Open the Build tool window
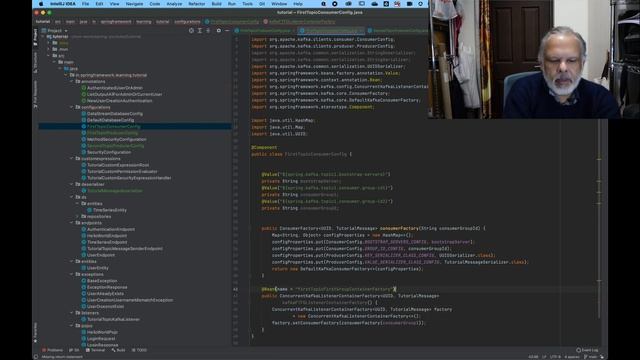This screenshot has height=360, width=640. (118, 350)
